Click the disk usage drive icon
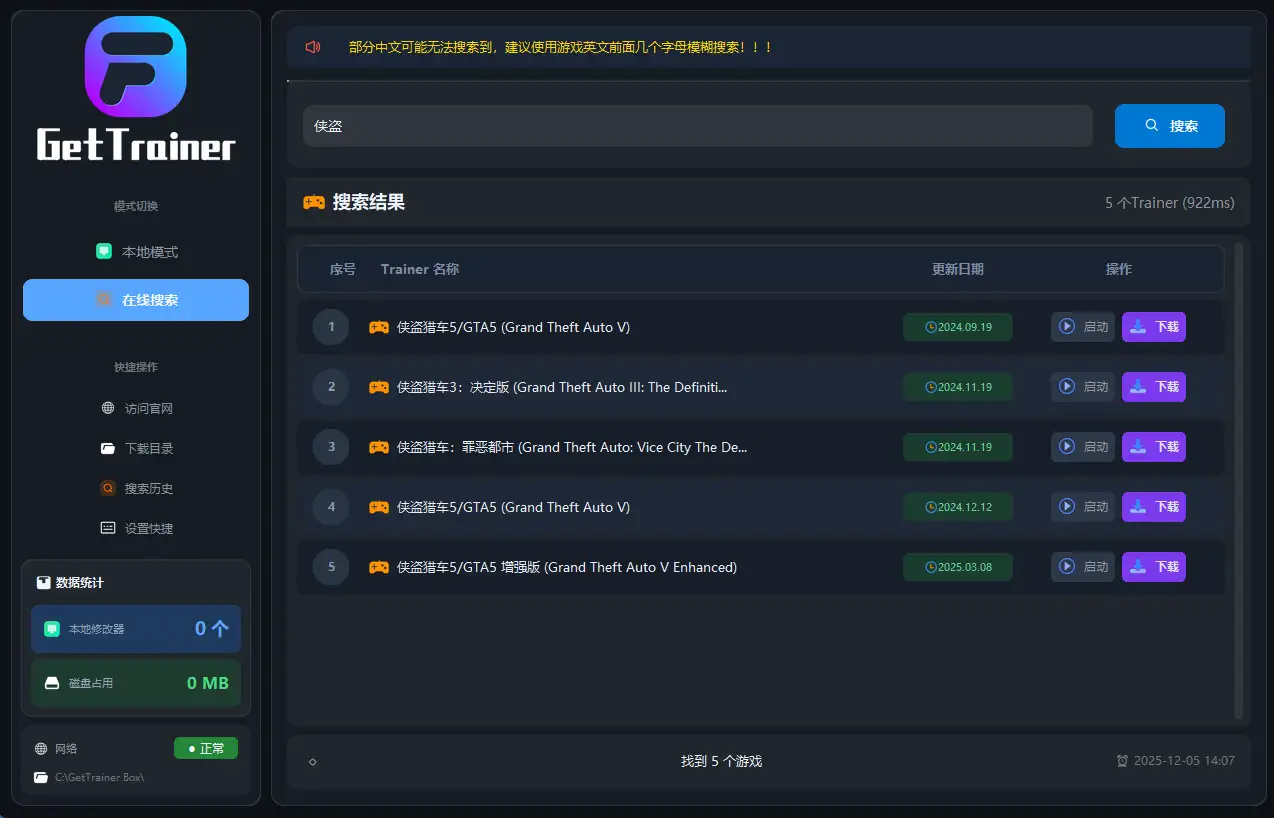Image resolution: width=1274 pixels, height=818 pixels. [52, 684]
